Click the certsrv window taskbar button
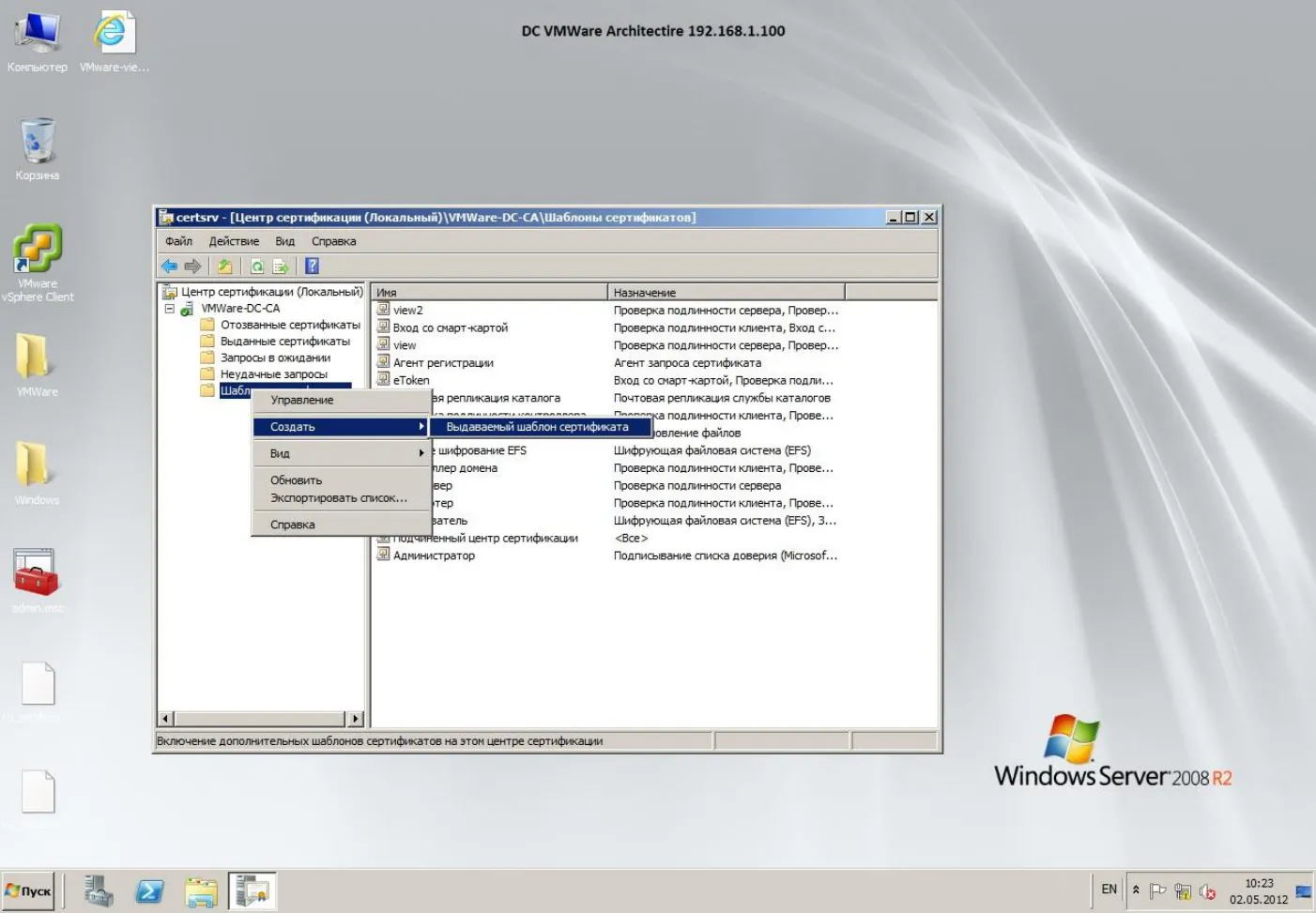Viewport: 1316px width, 913px height. [x=252, y=890]
